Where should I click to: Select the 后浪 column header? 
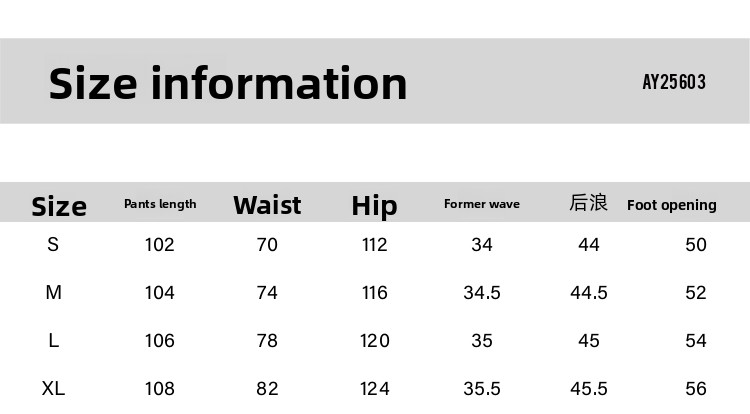point(588,203)
